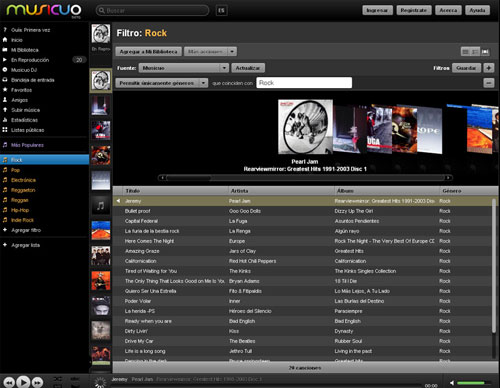The width and height of the screenshot is (500, 388).
Task: Sort by Artista column header
Action: tap(281, 191)
